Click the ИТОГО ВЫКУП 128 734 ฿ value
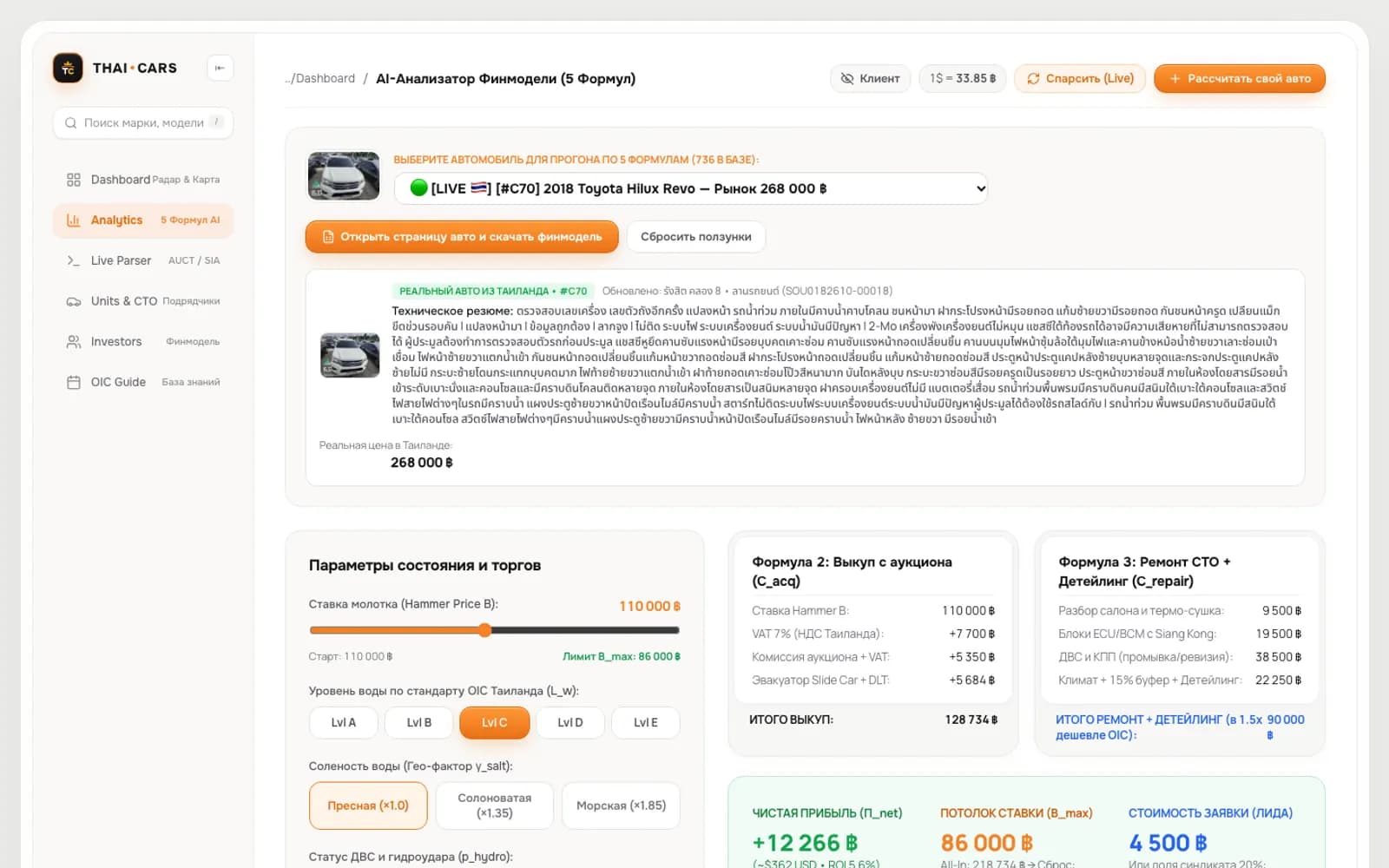Screen dimensions: 1389x868 pos(971,720)
